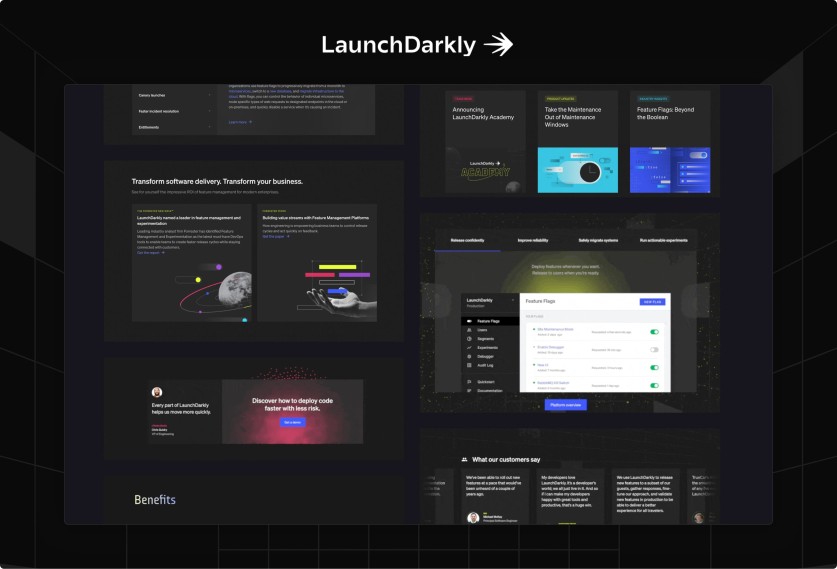The height and width of the screenshot is (569, 837).
Task: Expand the Faster incident resolution accordion item
Action: pos(174,111)
